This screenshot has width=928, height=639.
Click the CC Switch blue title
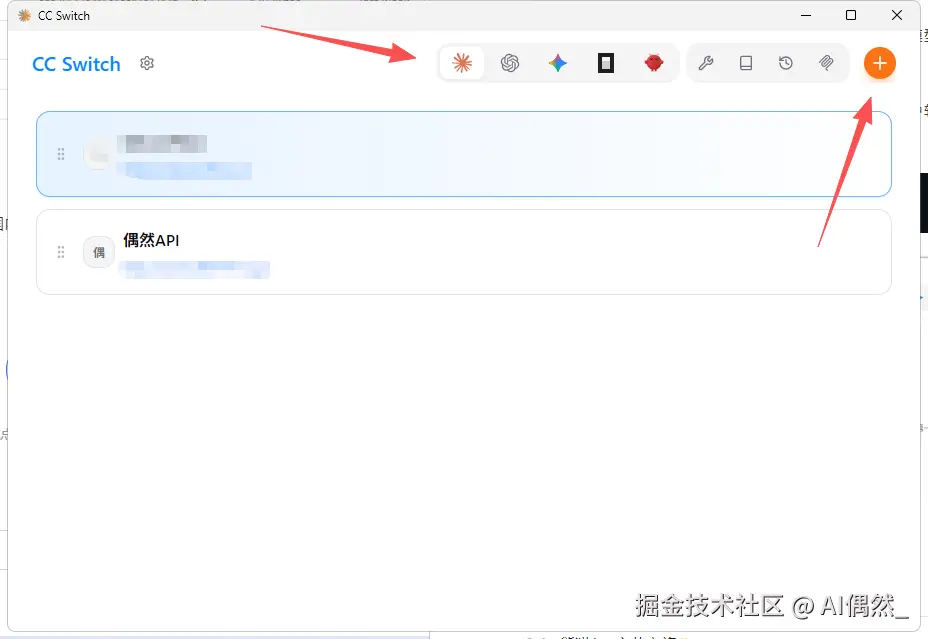[x=76, y=64]
